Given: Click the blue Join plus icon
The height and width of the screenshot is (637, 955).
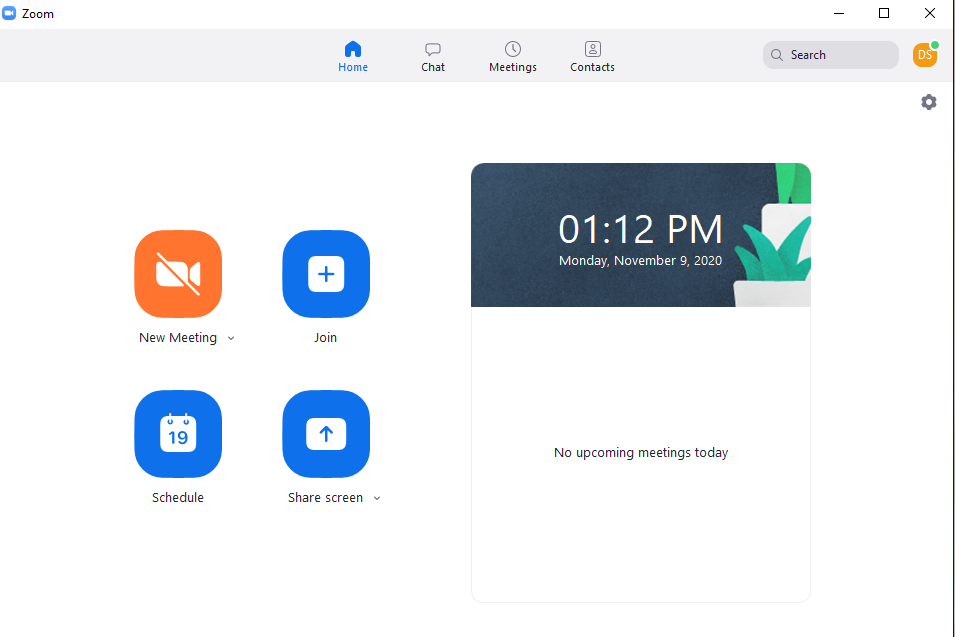Looking at the screenshot, I should [326, 274].
